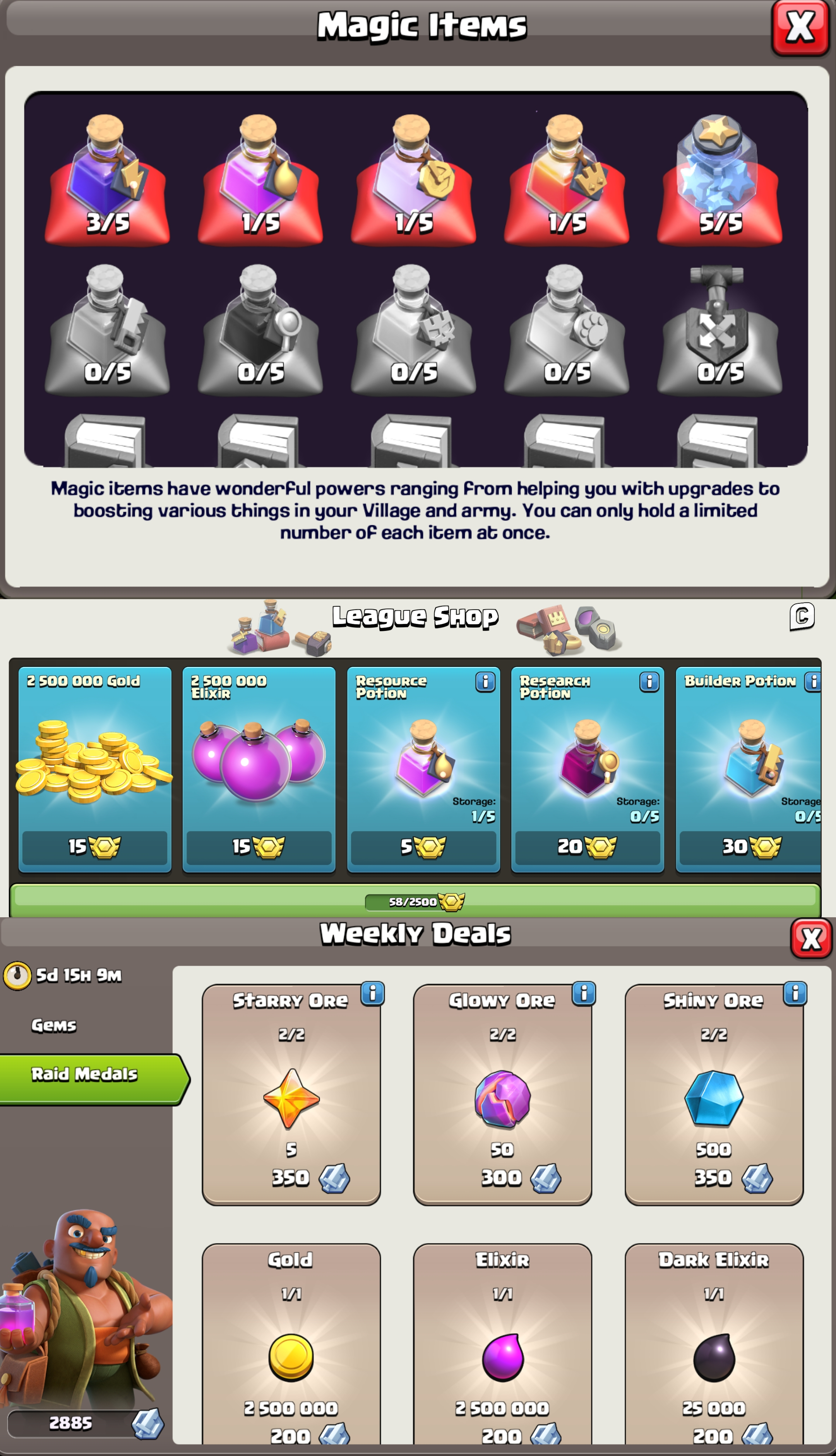Open Research Potion info icon
Screen dimensions: 836x1456
click(x=649, y=682)
